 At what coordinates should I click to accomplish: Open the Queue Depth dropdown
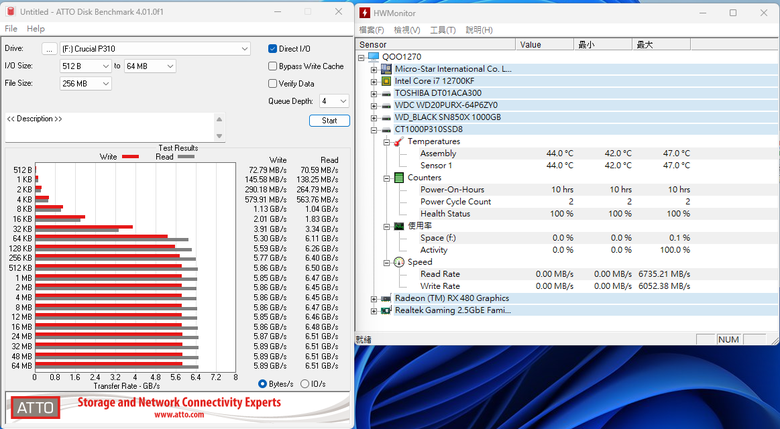tap(334, 101)
